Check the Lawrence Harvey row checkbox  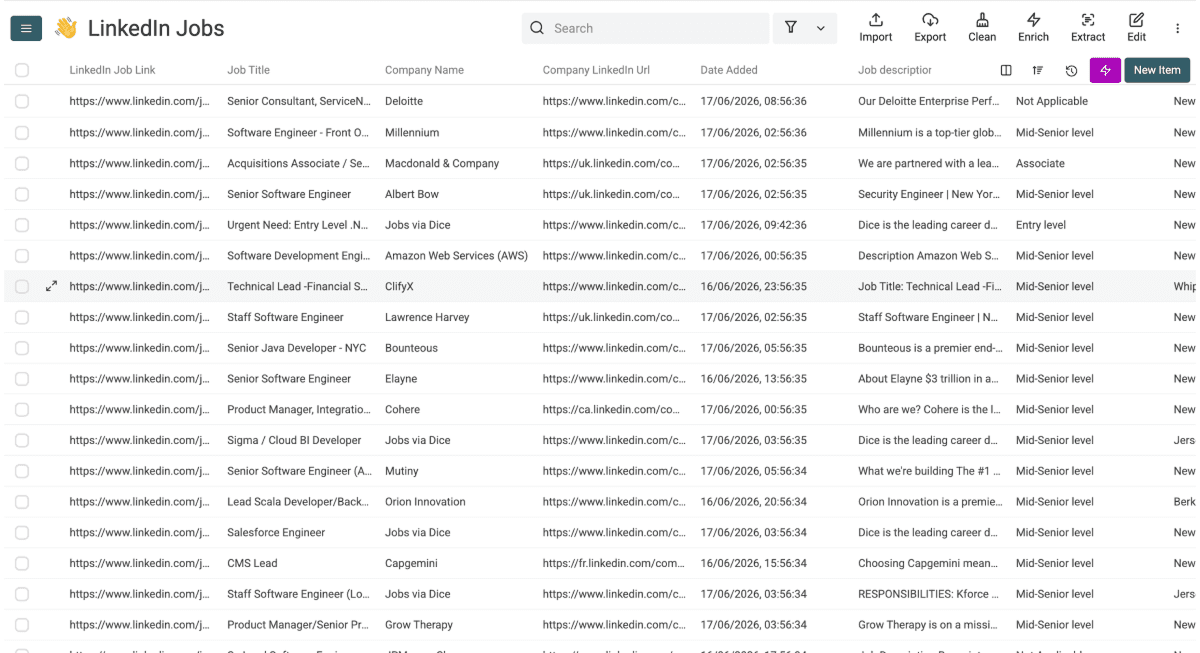tap(22, 317)
